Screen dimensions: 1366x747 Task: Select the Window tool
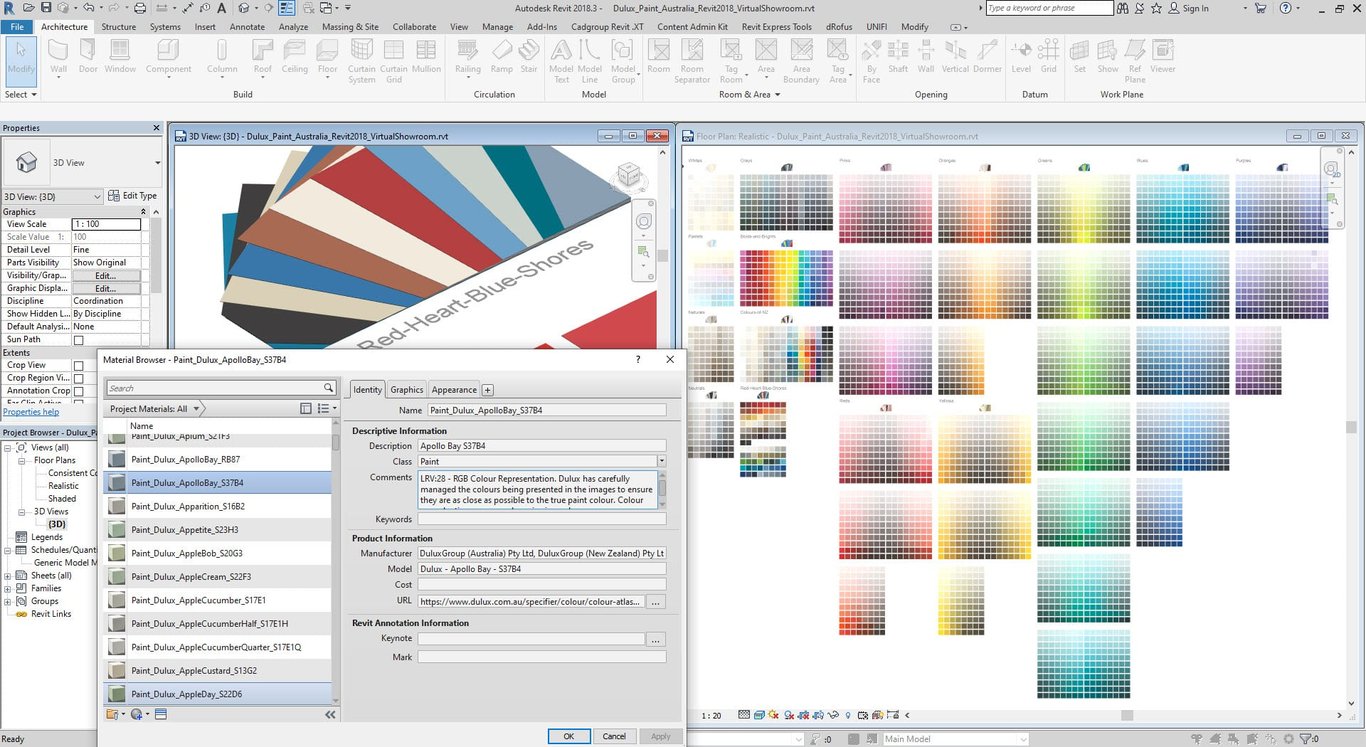(x=120, y=58)
